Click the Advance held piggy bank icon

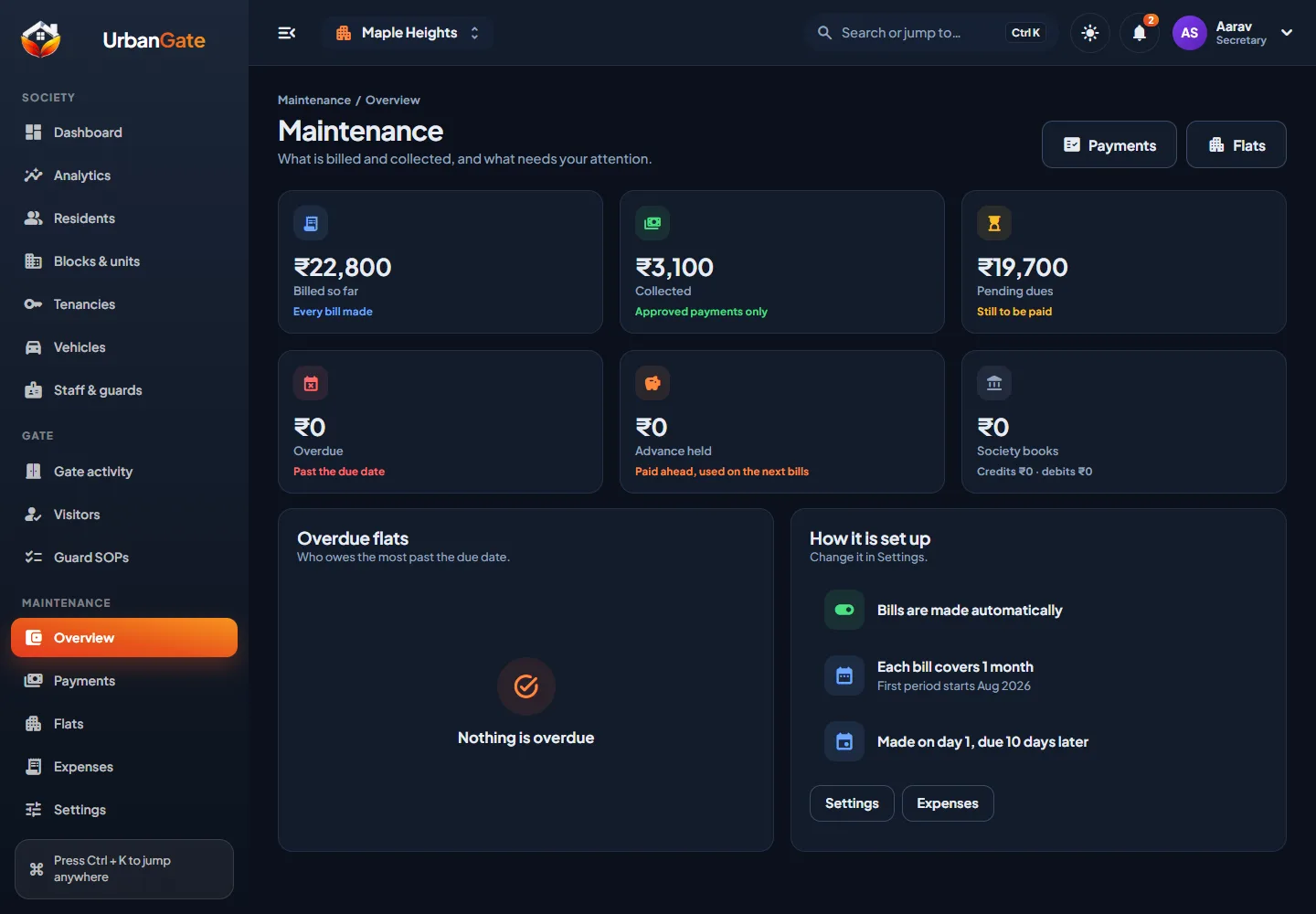click(653, 383)
